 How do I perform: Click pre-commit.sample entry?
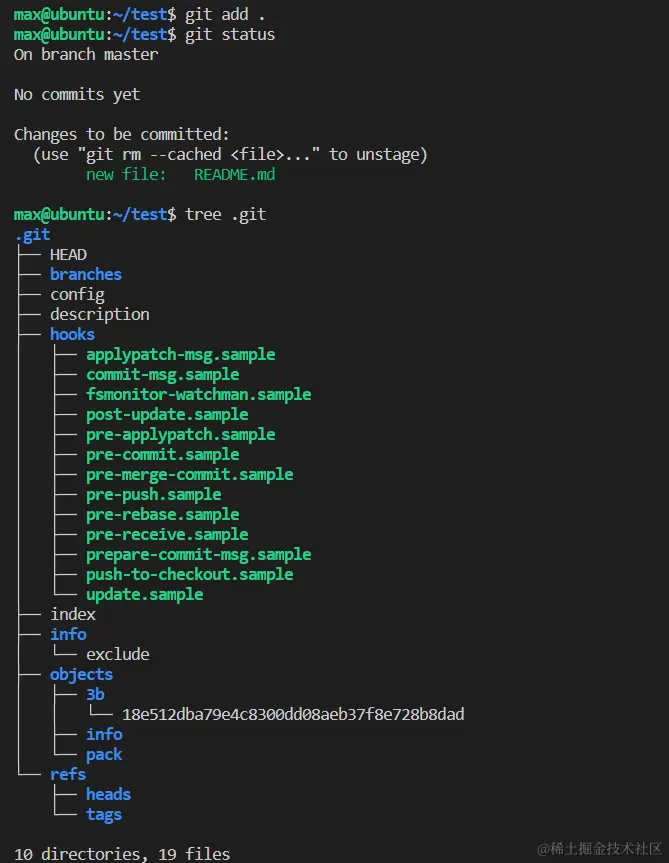[162, 454]
